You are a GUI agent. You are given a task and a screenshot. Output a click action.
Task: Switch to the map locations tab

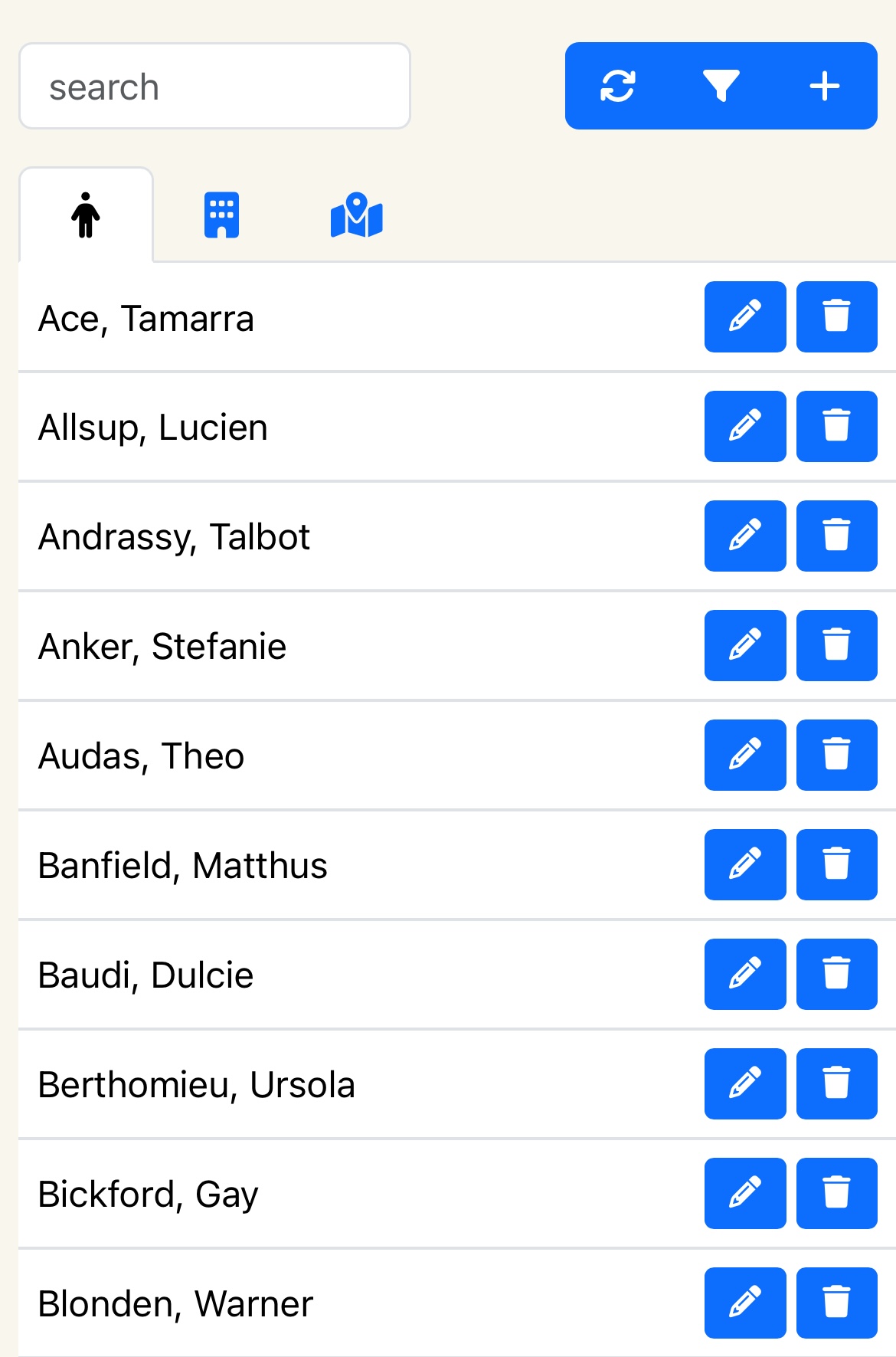tap(356, 215)
